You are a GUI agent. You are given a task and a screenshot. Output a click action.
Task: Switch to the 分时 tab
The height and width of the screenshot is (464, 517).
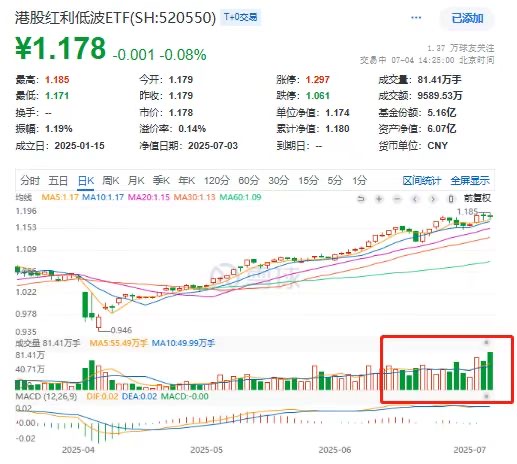click(x=30, y=181)
